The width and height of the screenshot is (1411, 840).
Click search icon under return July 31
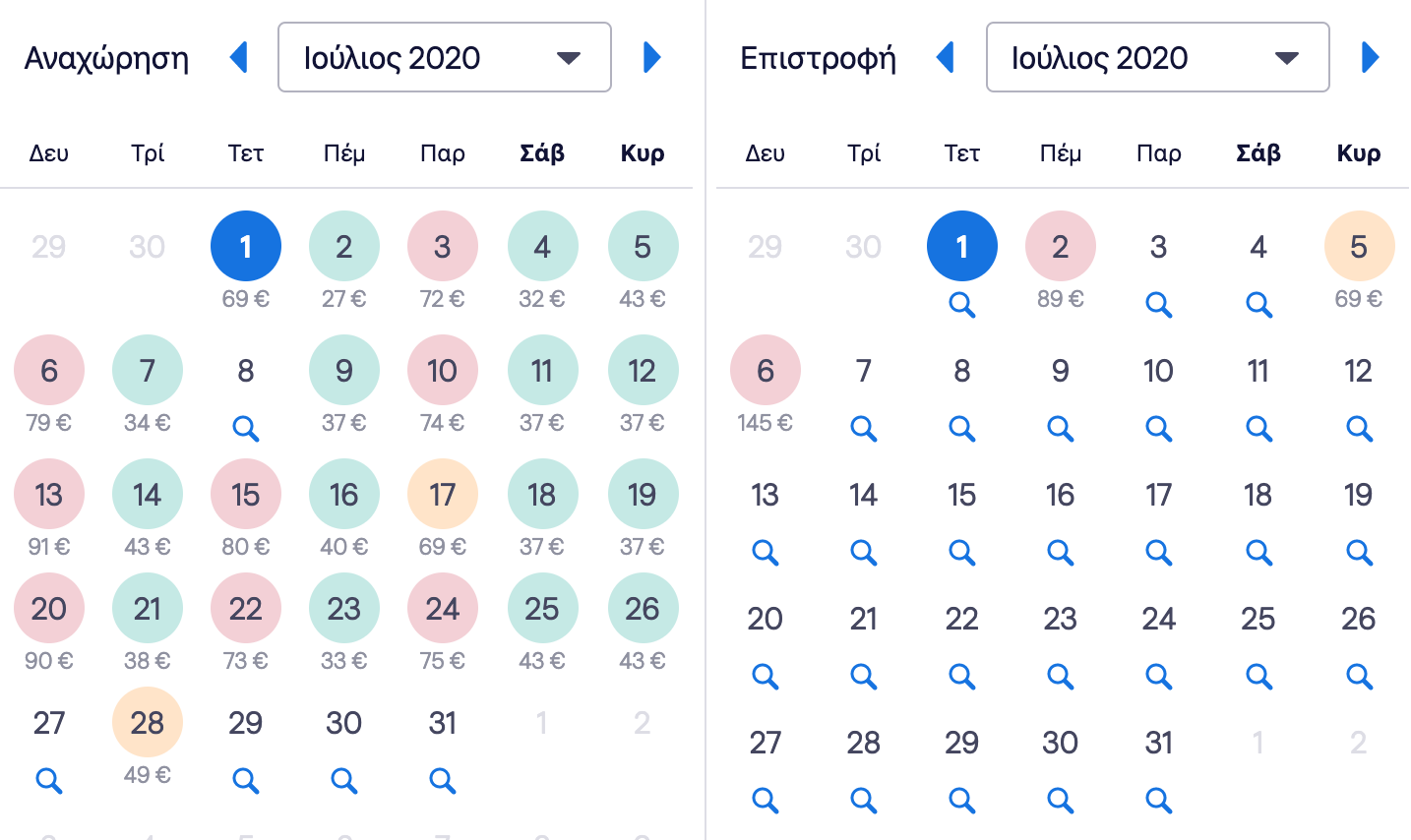pos(1159,801)
